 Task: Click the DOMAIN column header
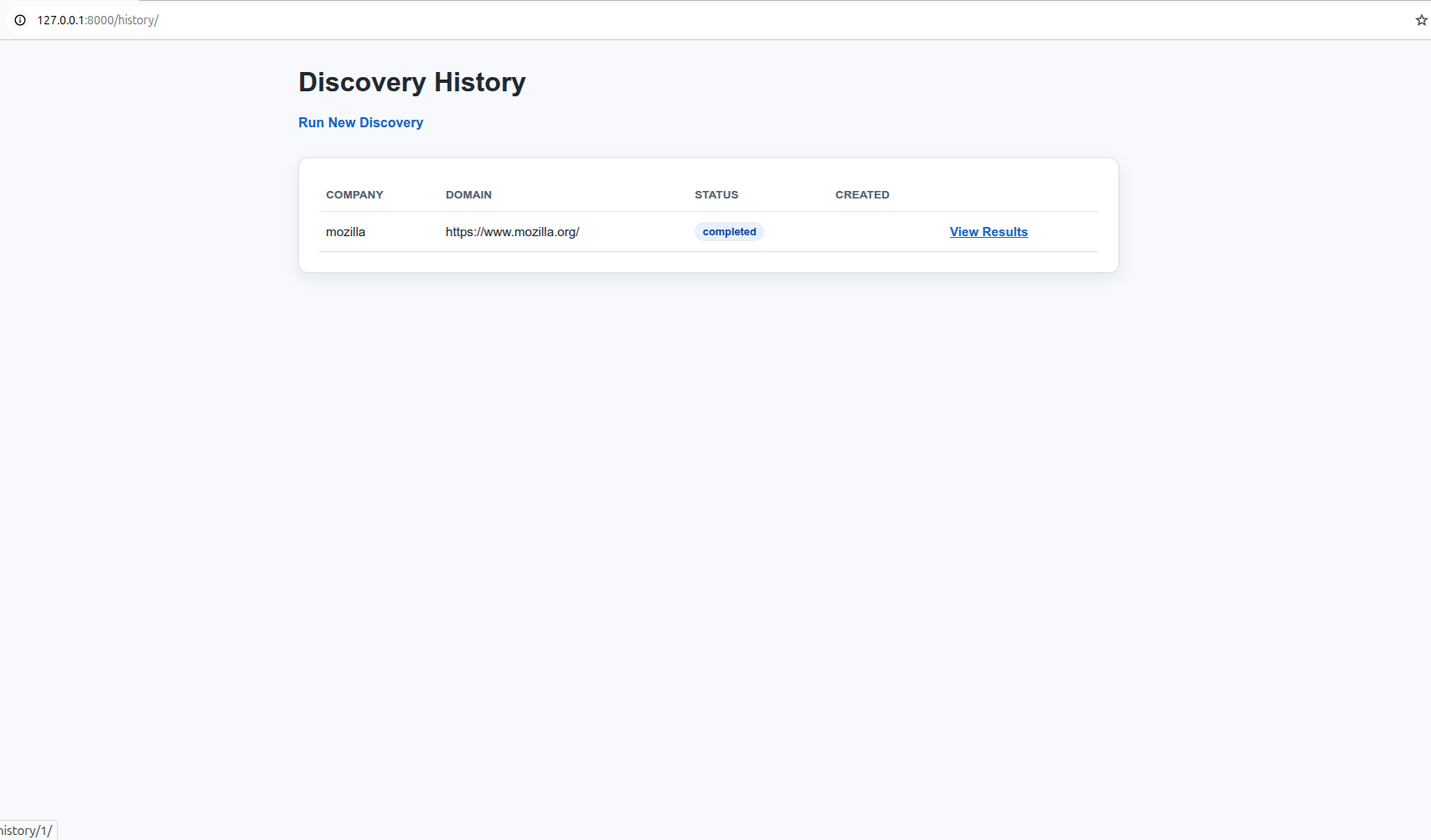point(468,194)
